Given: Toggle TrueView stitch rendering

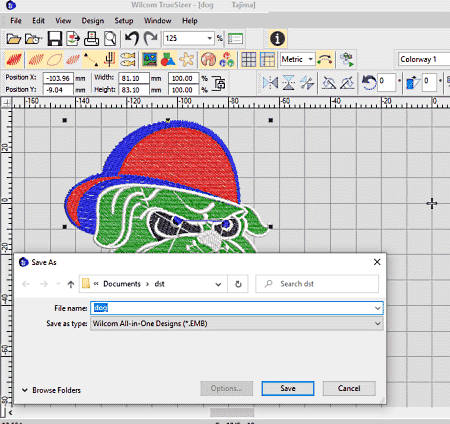Looking at the screenshot, I should coord(14,60).
